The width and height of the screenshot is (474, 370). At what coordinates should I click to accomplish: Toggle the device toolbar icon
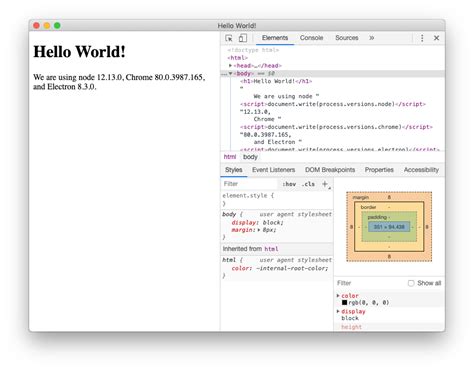(243, 38)
